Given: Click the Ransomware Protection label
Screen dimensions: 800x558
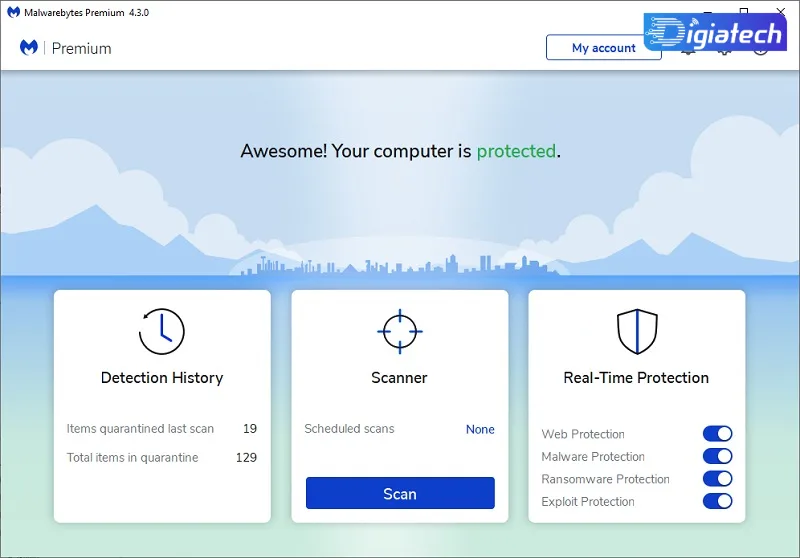Looking at the screenshot, I should [605, 479].
